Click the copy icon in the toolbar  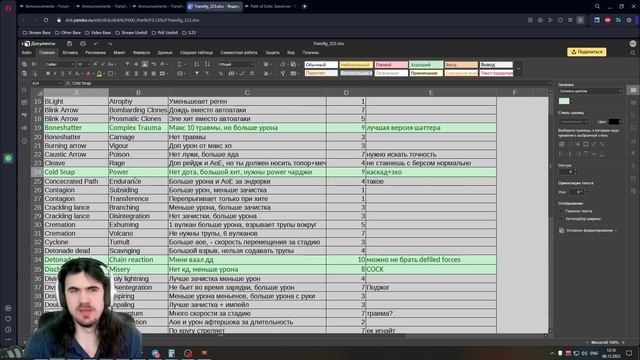(x=24, y=64)
